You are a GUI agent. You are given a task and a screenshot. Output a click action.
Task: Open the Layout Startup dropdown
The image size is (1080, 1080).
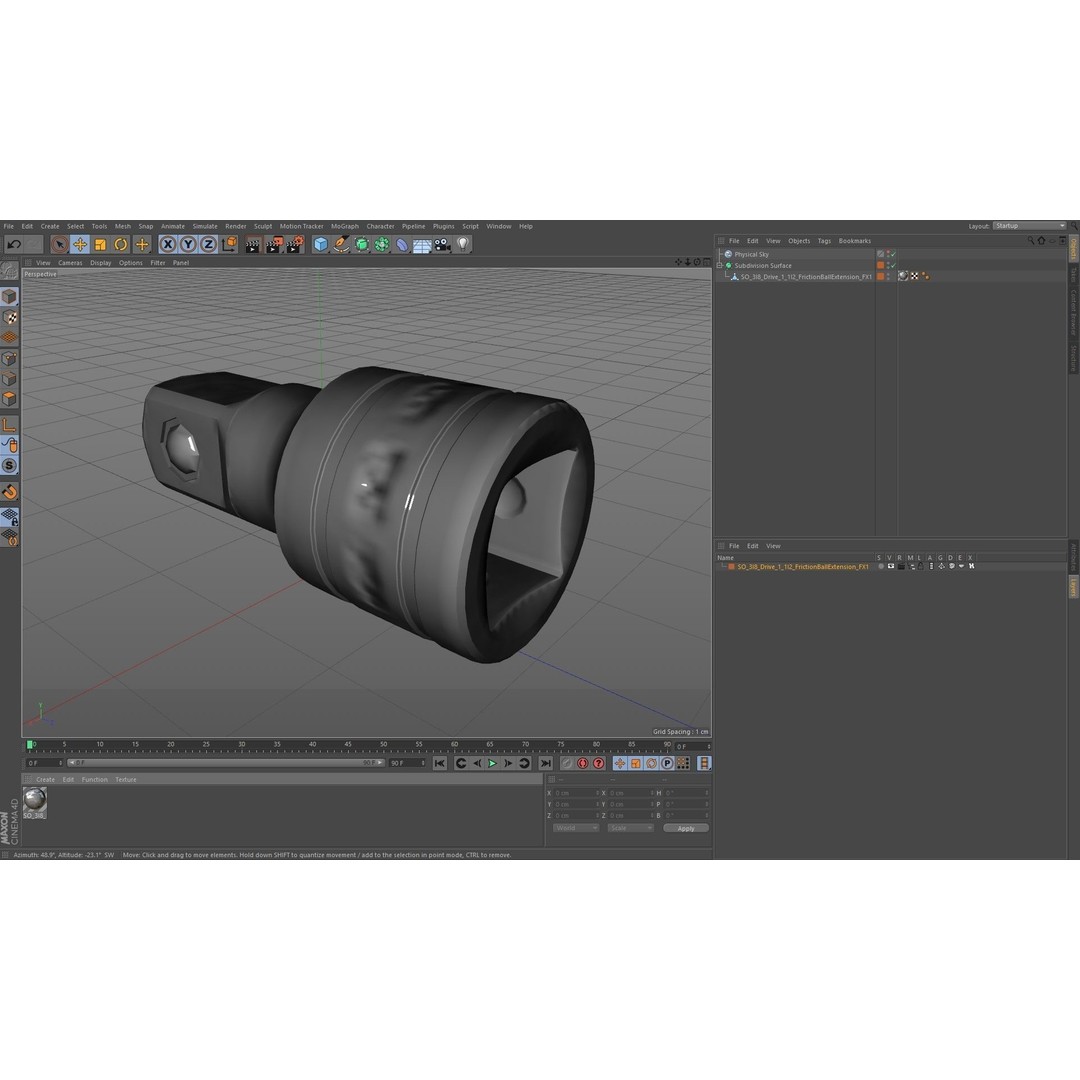tap(1029, 226)
